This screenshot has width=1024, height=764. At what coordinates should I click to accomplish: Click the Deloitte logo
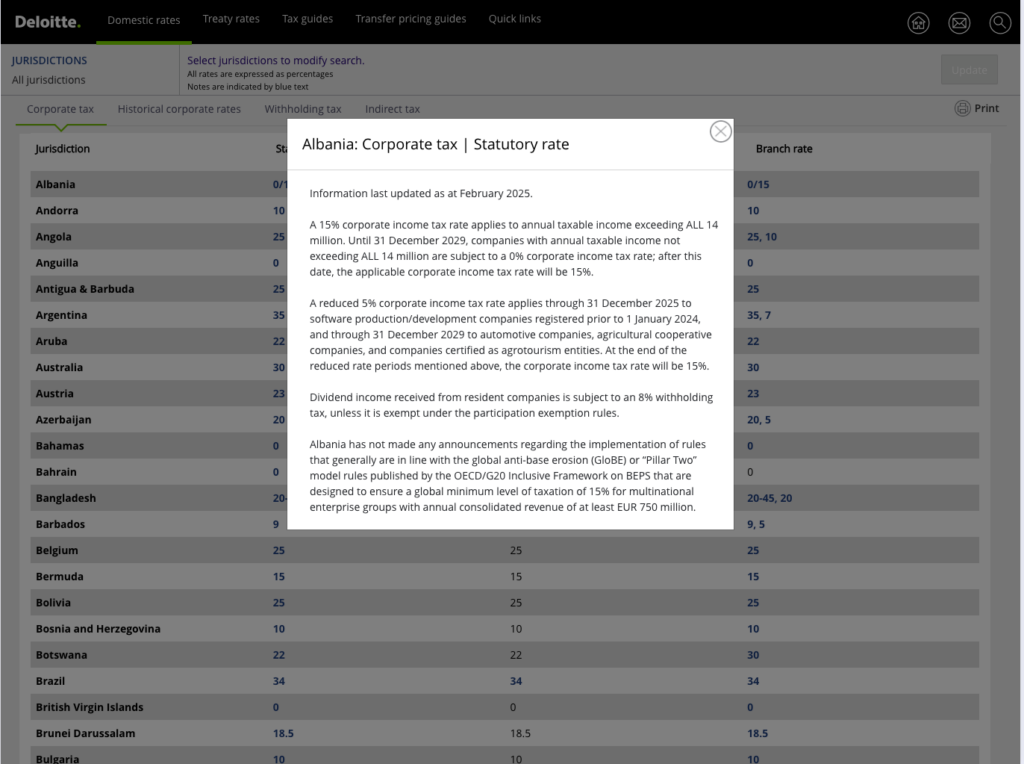[48, 22]
